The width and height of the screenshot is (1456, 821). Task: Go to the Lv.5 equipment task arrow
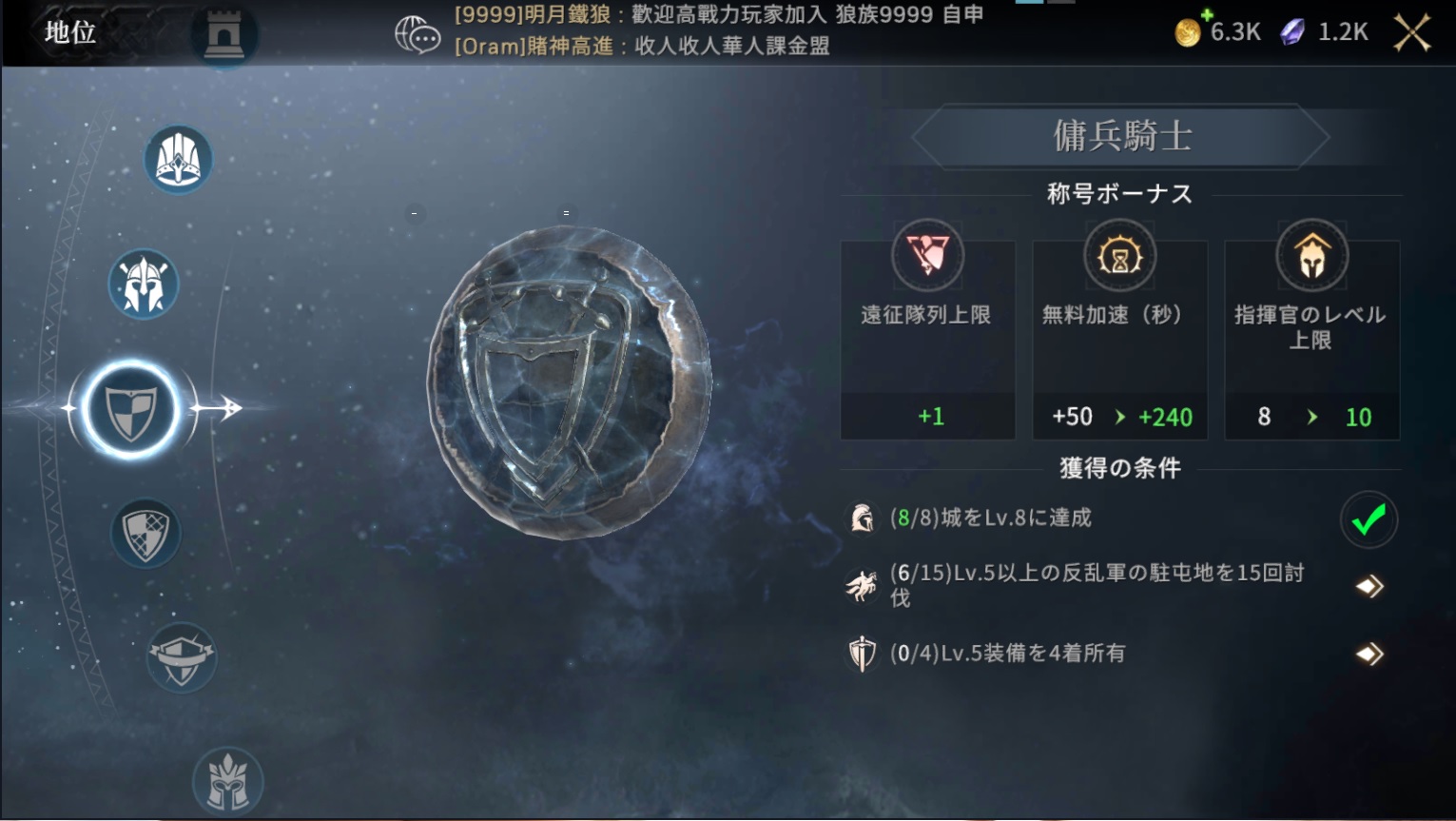pos(1369,654)
